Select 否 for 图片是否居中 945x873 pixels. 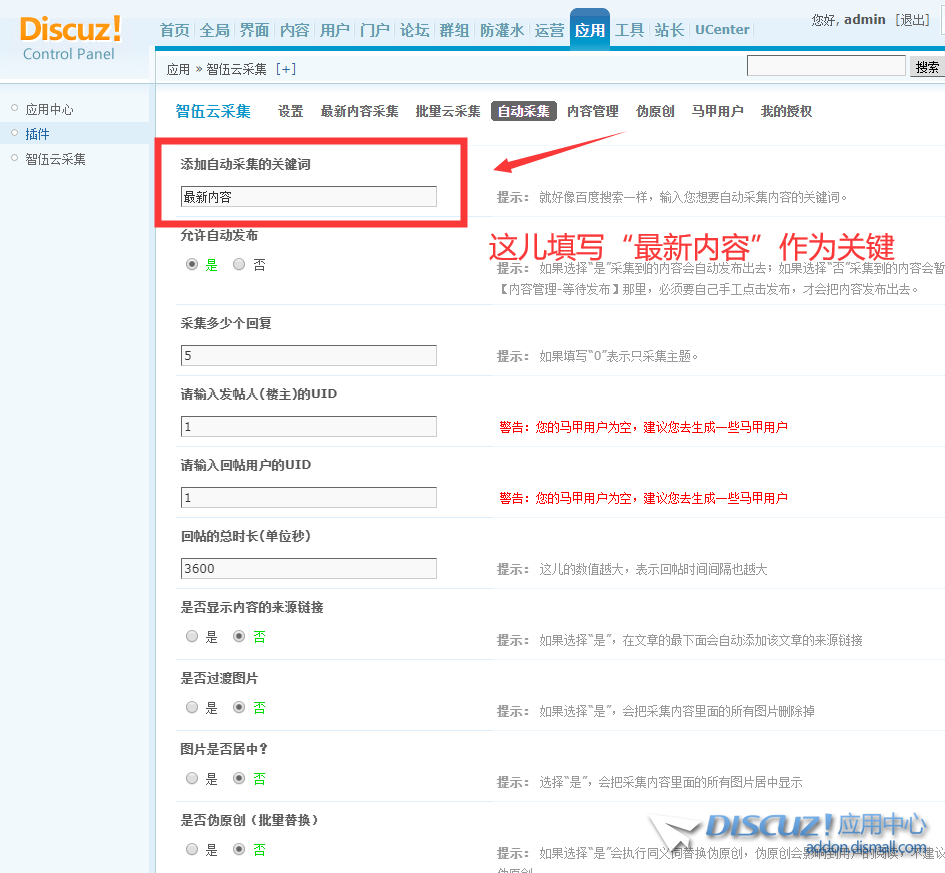(239, 778)
